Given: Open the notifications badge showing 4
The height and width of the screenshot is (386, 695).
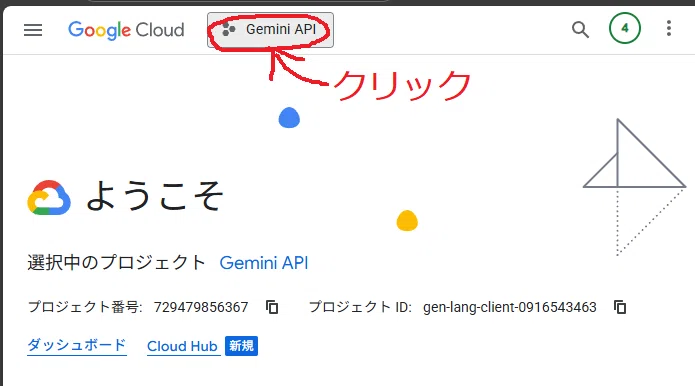Looking at the screenshot, I should [625, 28].
